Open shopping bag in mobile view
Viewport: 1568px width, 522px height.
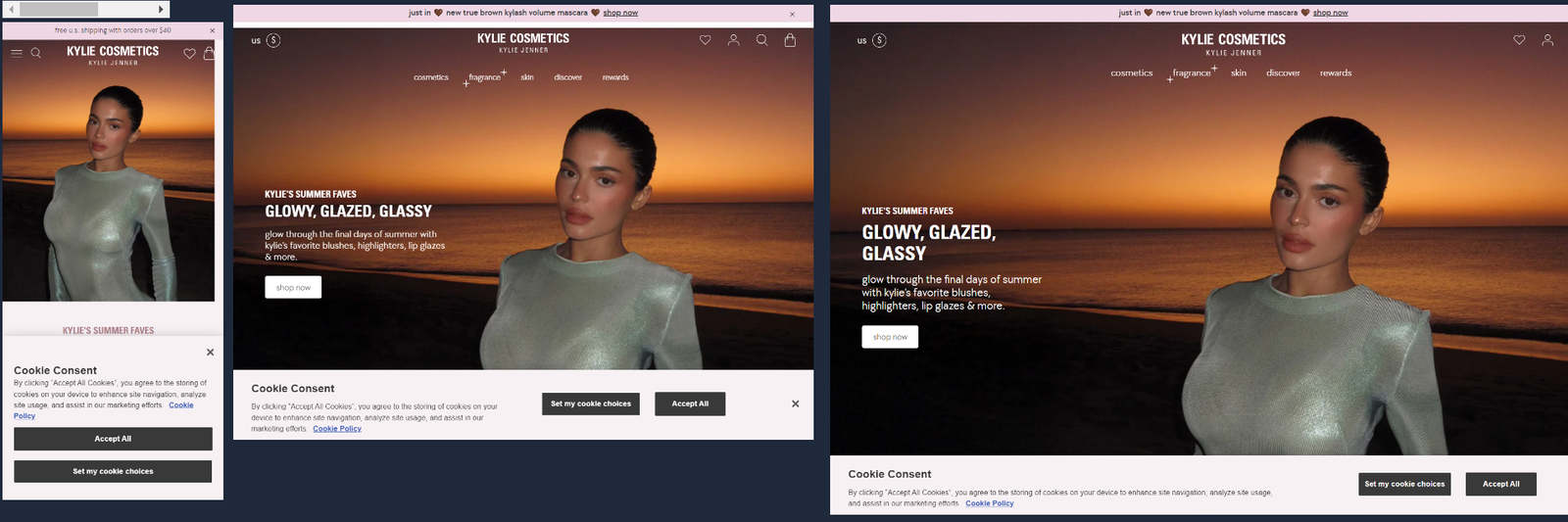[209, 53]
